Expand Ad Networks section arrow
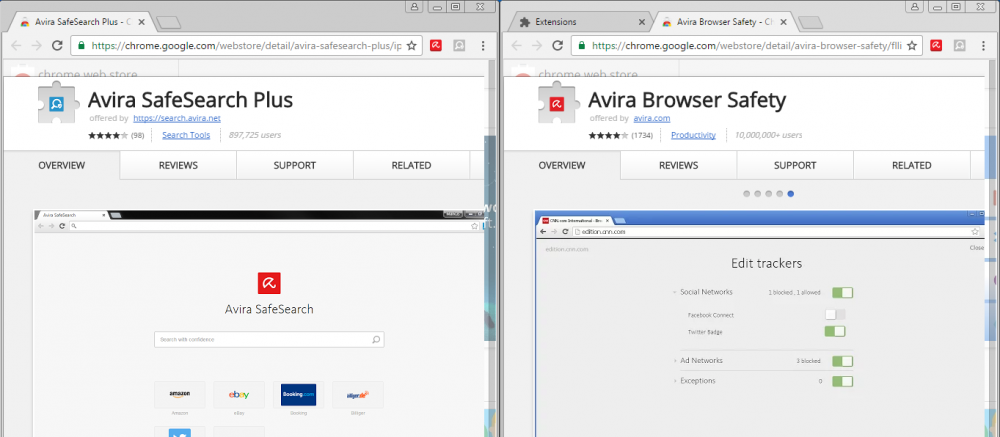This screenshot has height=437, width=1000. [675, 361]
